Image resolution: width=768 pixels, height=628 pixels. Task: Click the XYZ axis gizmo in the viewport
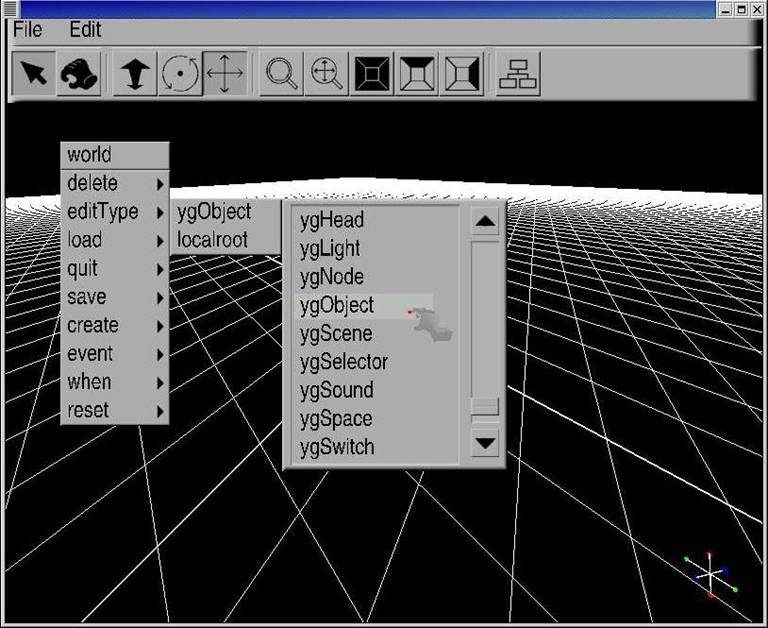(710, 574)
